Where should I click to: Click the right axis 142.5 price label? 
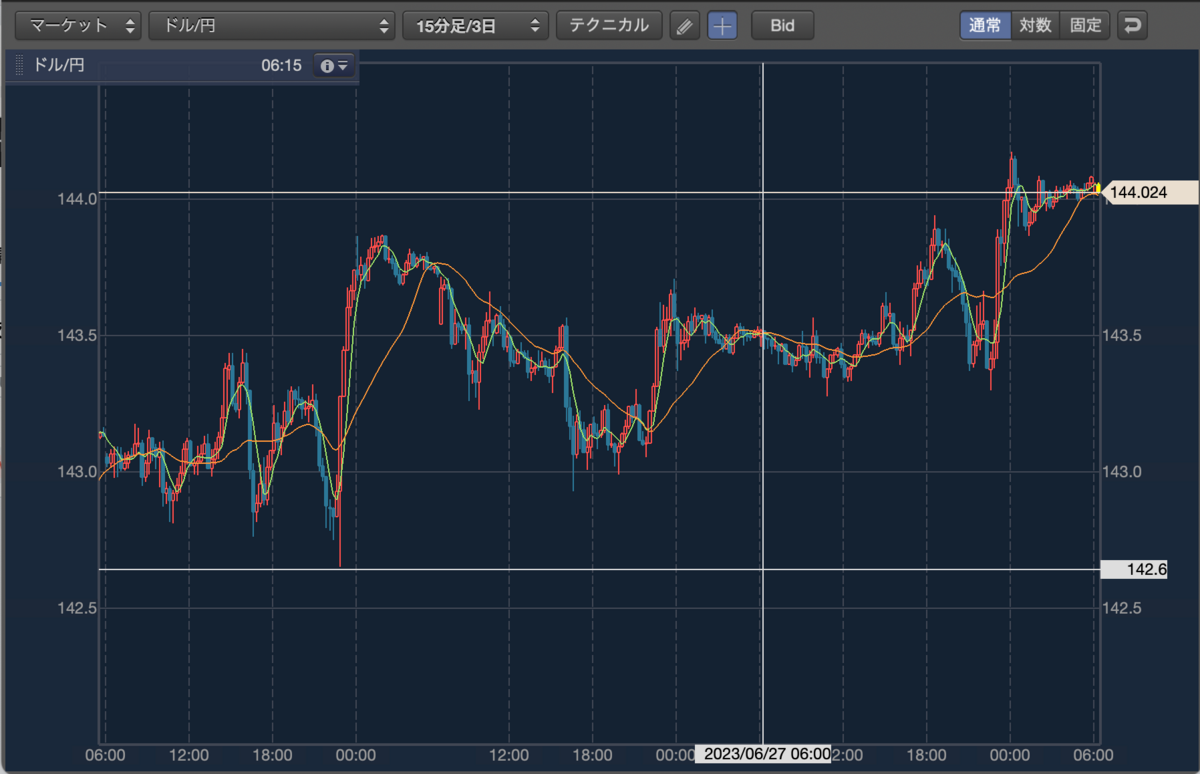tap(1123, 608)
